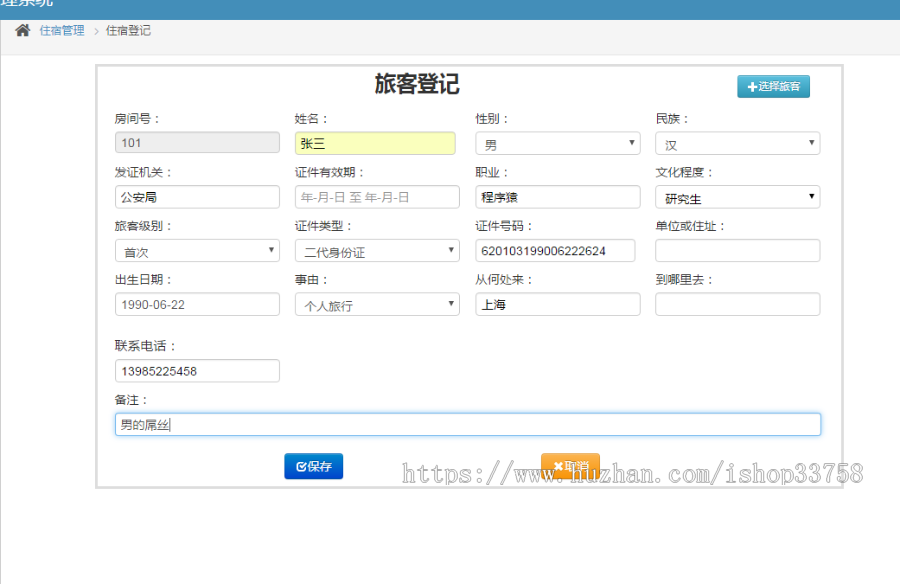Click the empty 到哪里去 field
Screen dimensions: 900x584
738,304
